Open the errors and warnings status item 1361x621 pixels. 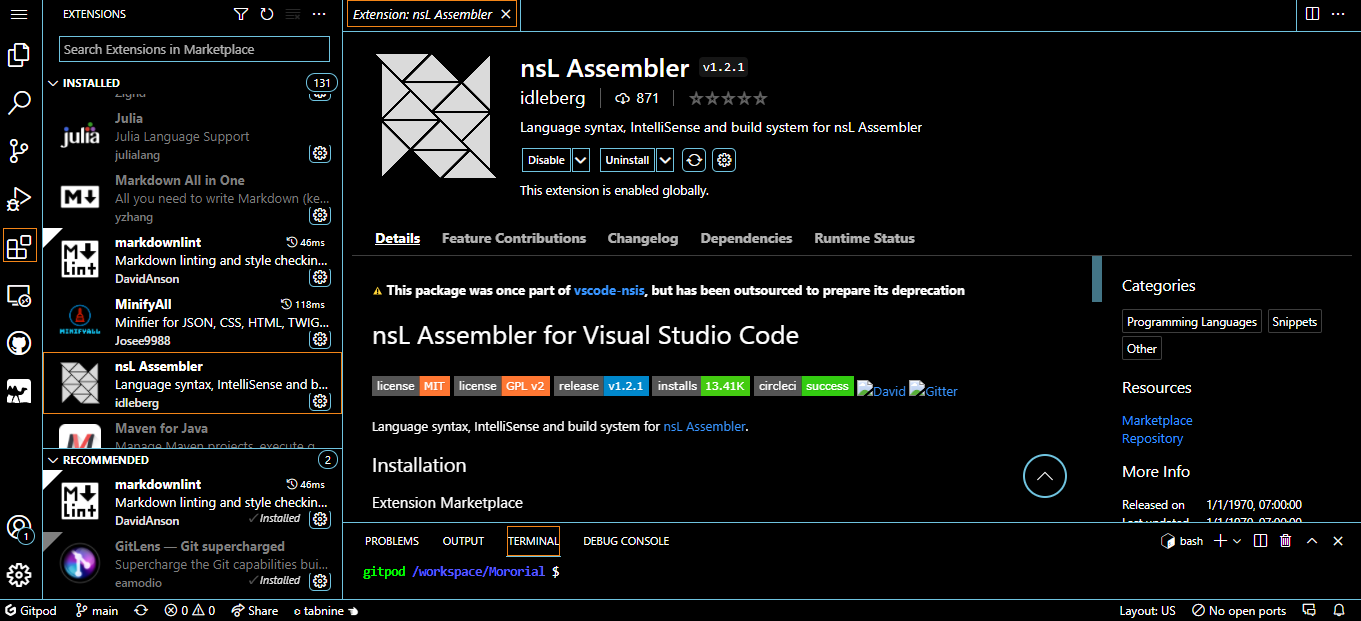point(190,610)
